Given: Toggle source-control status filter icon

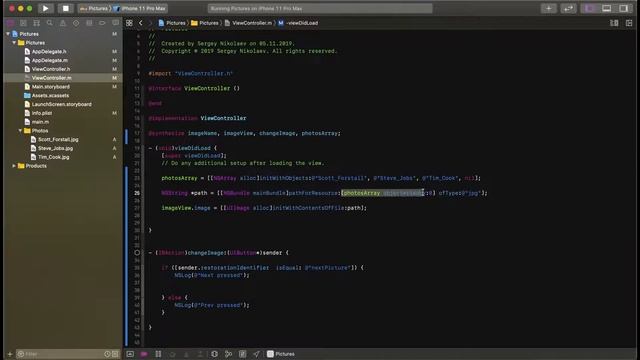Looking at the screenshot, I should point(116,354).
